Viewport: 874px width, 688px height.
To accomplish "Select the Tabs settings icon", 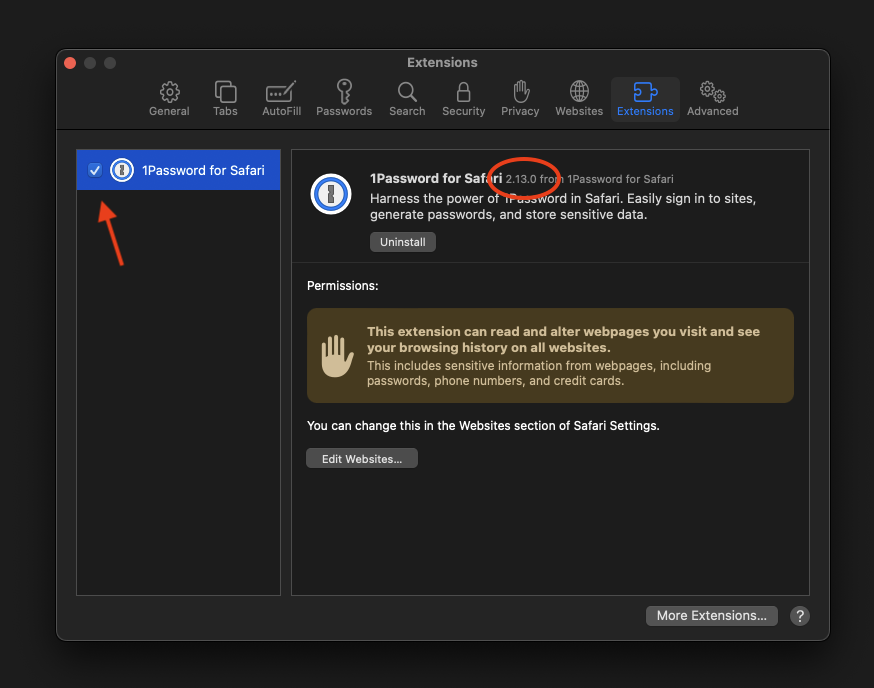I will (225, 97).
